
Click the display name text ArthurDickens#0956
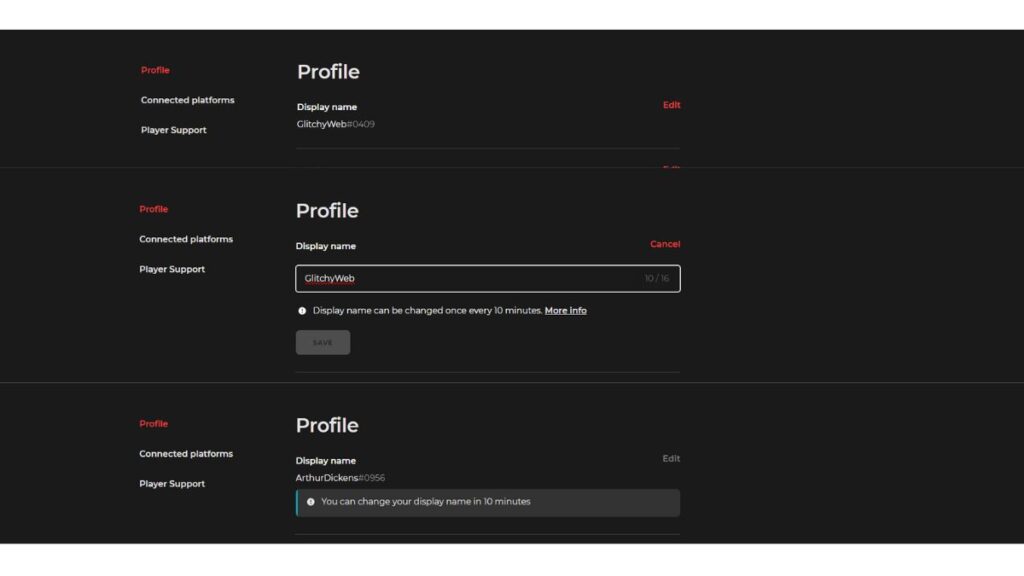point(340,478)
